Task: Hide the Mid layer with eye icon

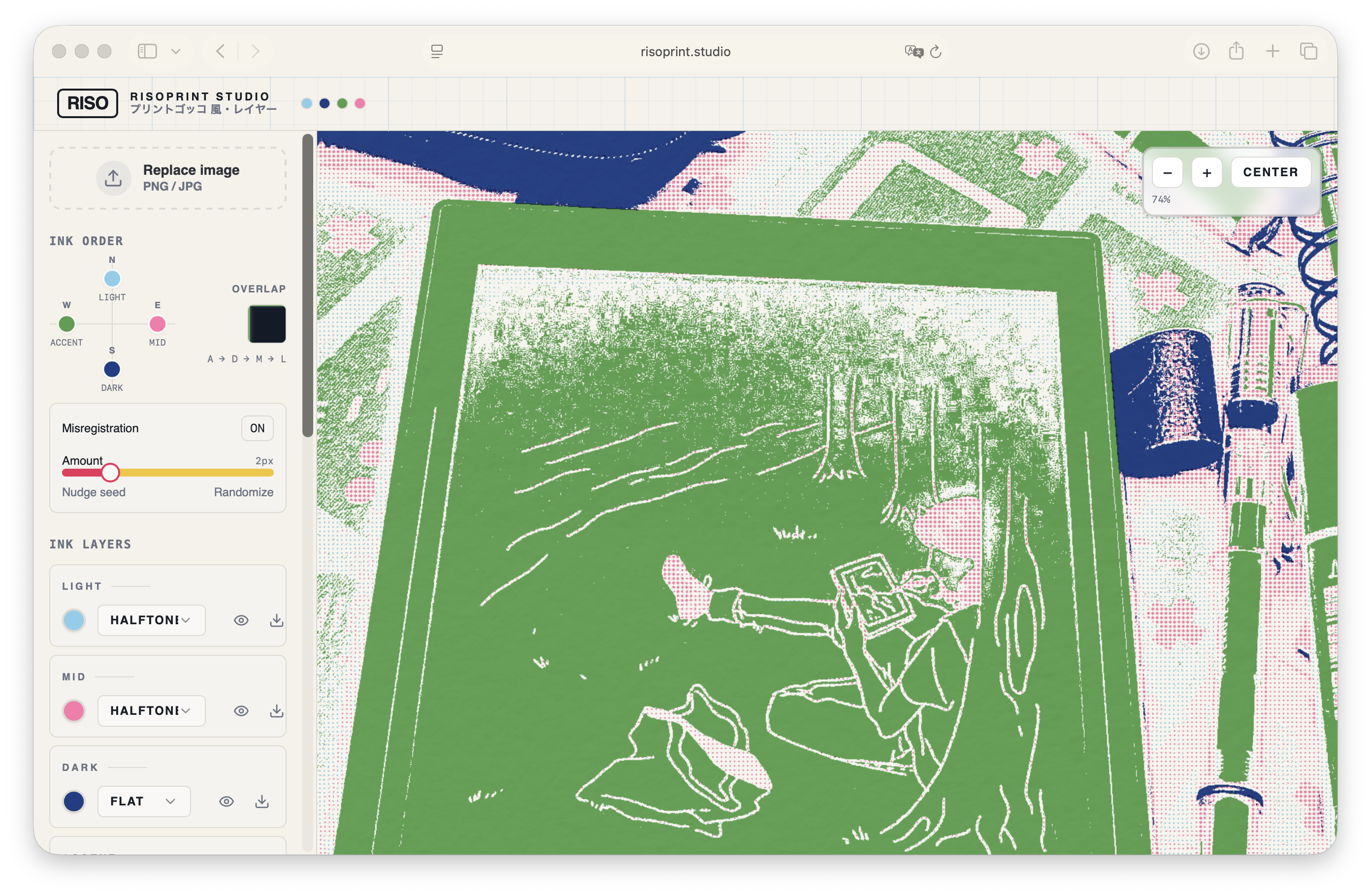Action: click(x=241, y=710)
